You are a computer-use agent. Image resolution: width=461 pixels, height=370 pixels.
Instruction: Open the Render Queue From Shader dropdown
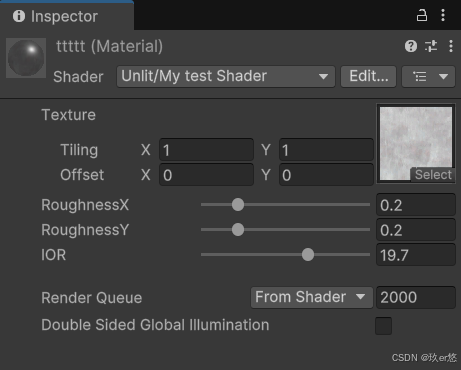click(x=312, y=297)
